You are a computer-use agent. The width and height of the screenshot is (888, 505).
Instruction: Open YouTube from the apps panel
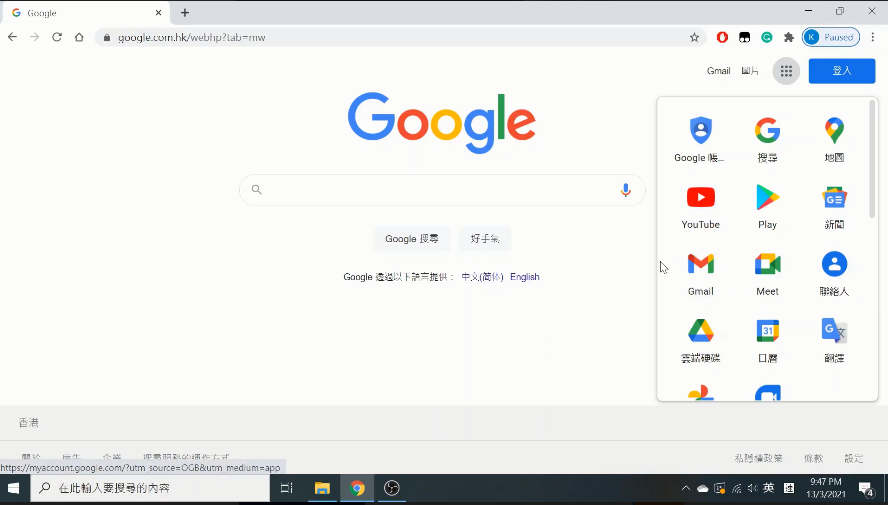coord(701,207)
